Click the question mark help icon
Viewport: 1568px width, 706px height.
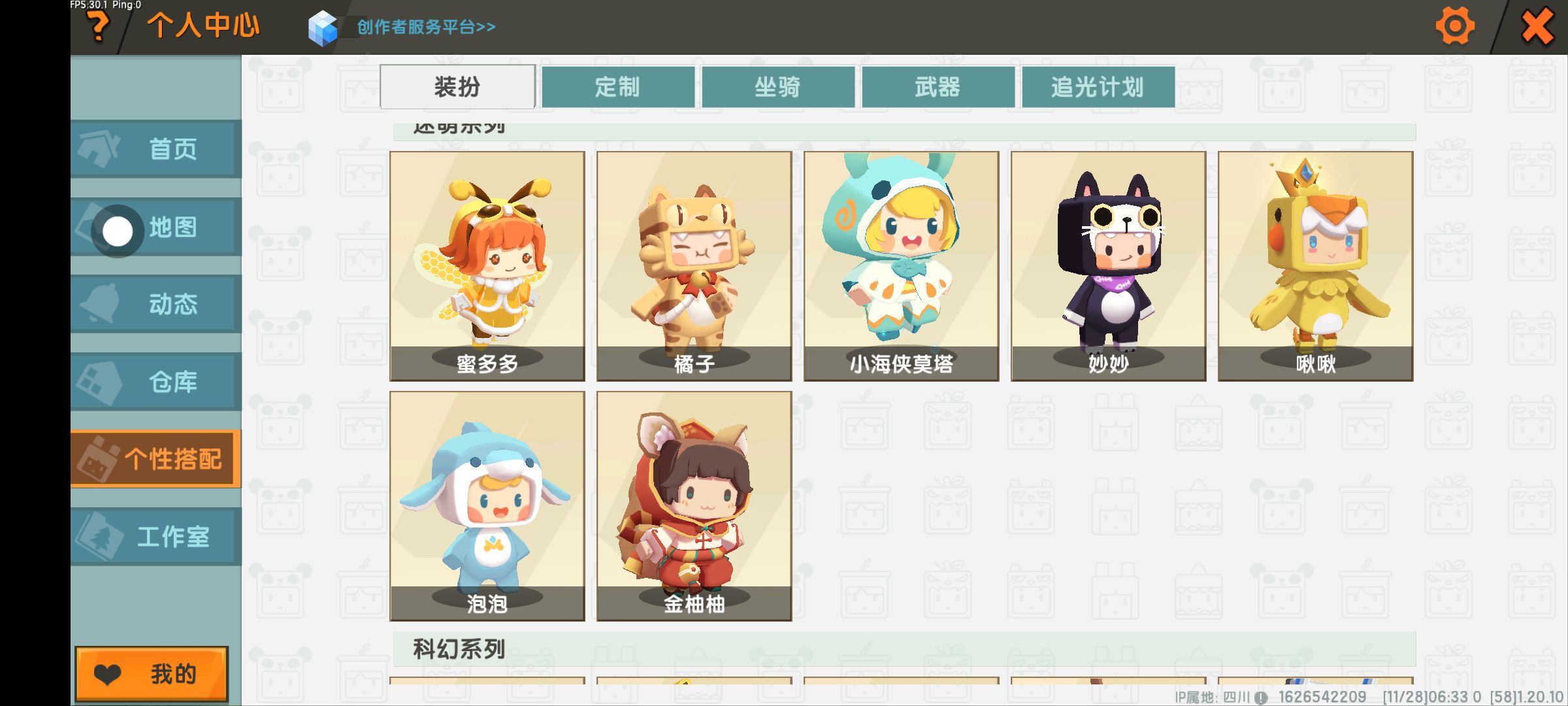tap(98, 26)
